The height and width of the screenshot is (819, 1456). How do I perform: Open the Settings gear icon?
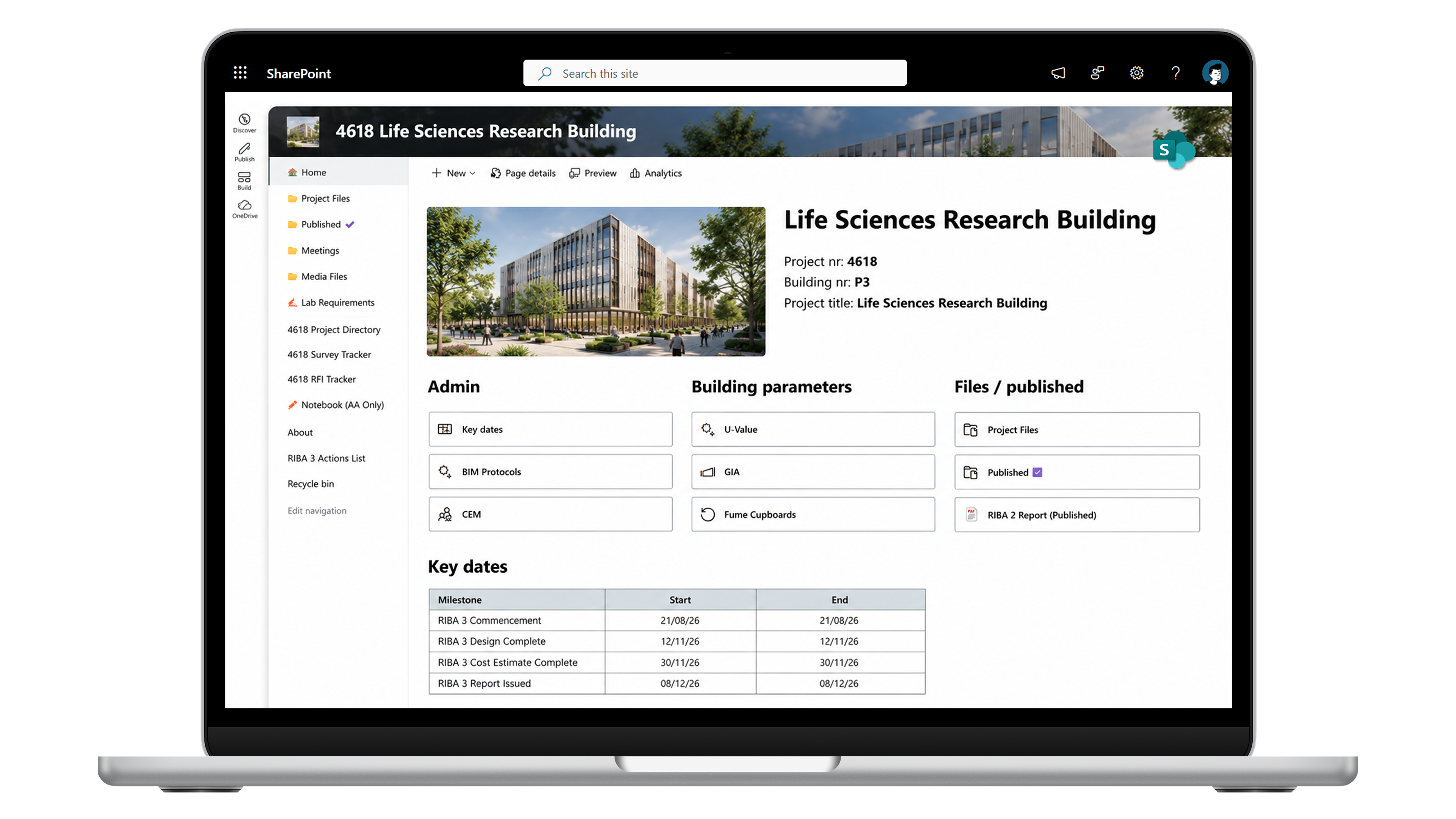tap(1137, 73)
